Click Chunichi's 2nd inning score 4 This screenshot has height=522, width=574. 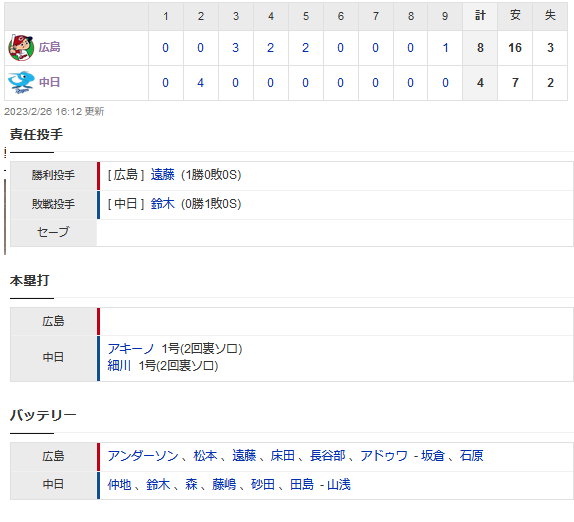coord(200,83)
